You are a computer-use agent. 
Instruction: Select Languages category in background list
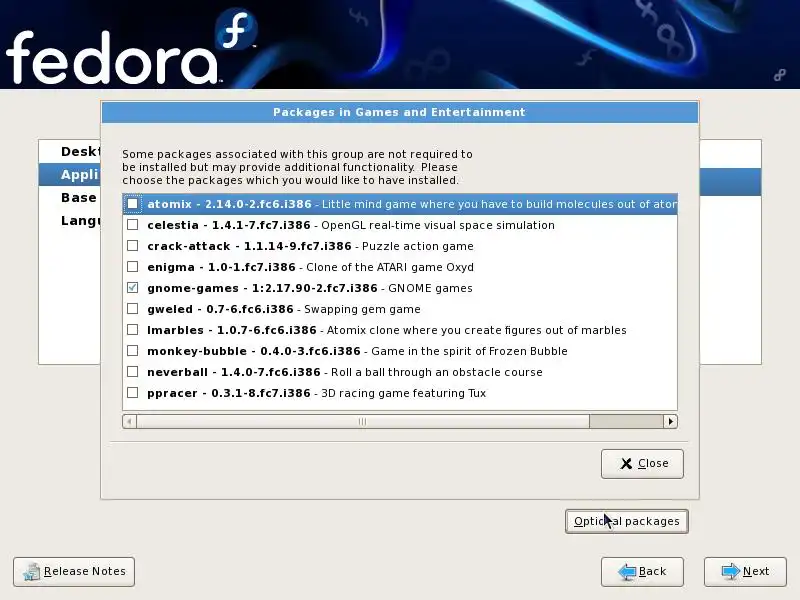point(70,220)
